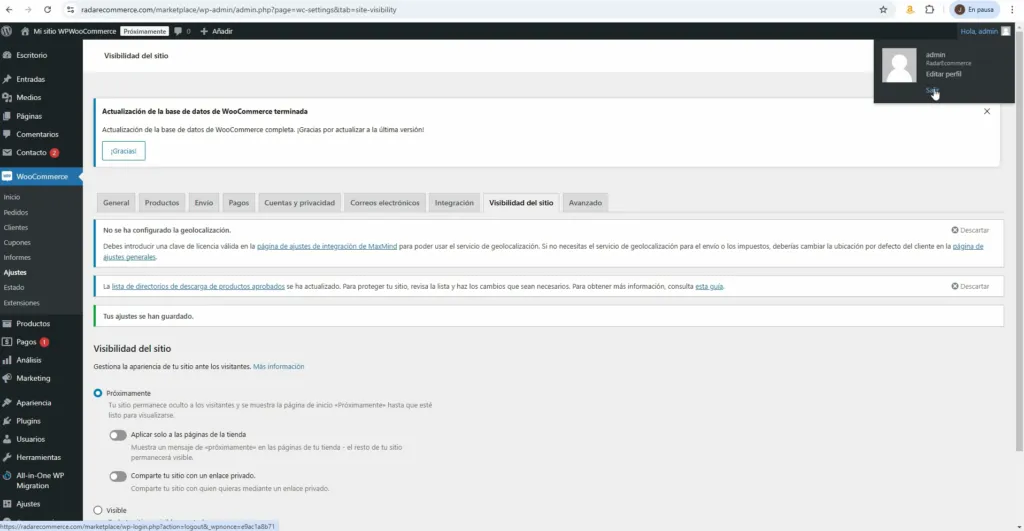1024x531 pixels.
Task: Close the WooCommerce database update notice
Action: (x=987, y=112)
